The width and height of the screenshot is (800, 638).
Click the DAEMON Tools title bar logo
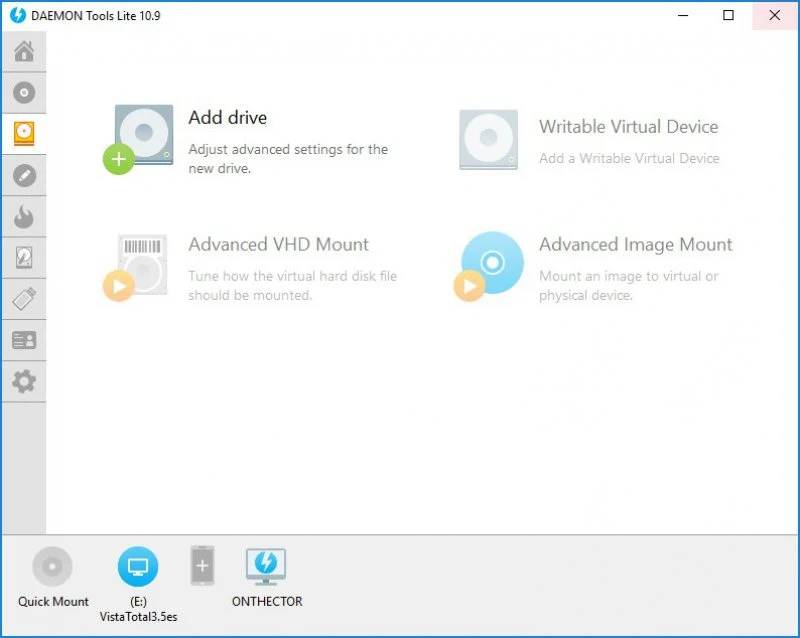pos(17,16)
